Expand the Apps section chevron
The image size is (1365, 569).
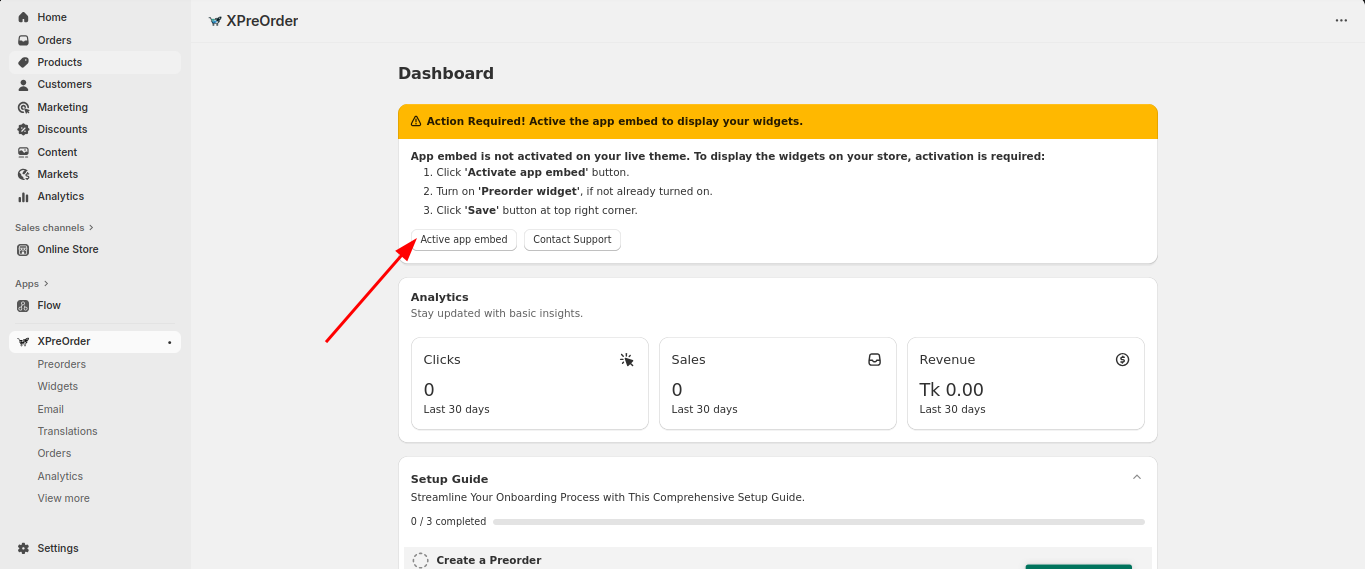point(46,284)
